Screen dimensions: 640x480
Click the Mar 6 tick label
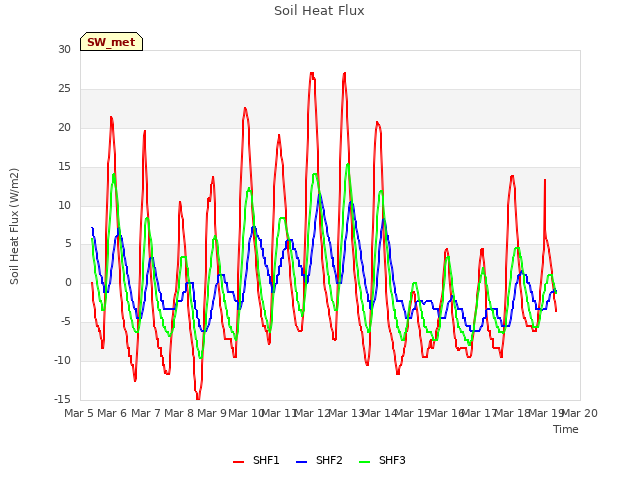(112, 413)
